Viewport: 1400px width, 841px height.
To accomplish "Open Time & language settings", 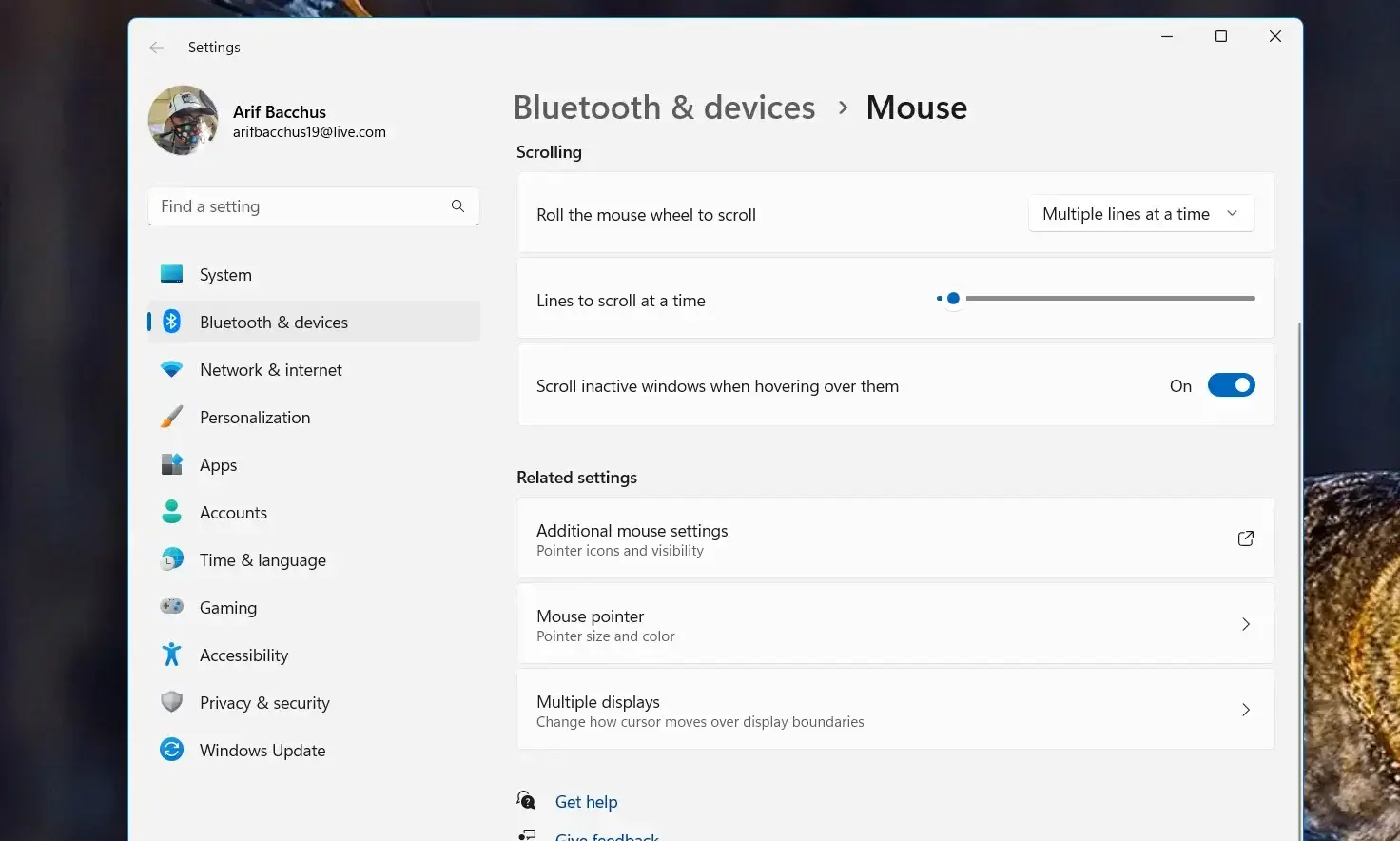I will [314, 559].
